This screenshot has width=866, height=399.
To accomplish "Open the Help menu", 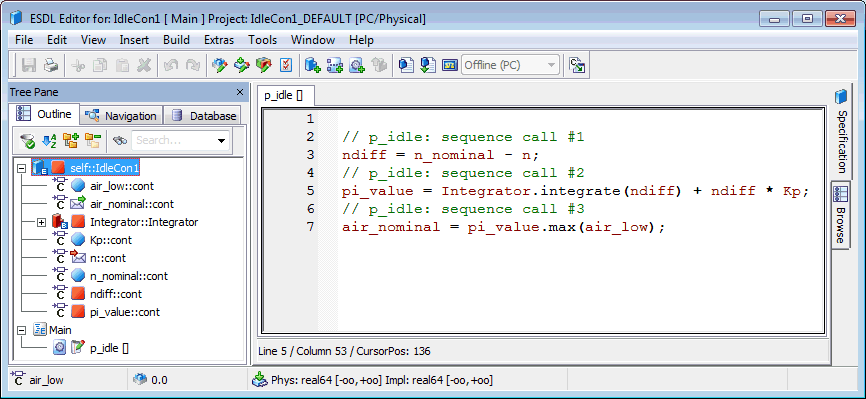I will [x=361, y=40].
